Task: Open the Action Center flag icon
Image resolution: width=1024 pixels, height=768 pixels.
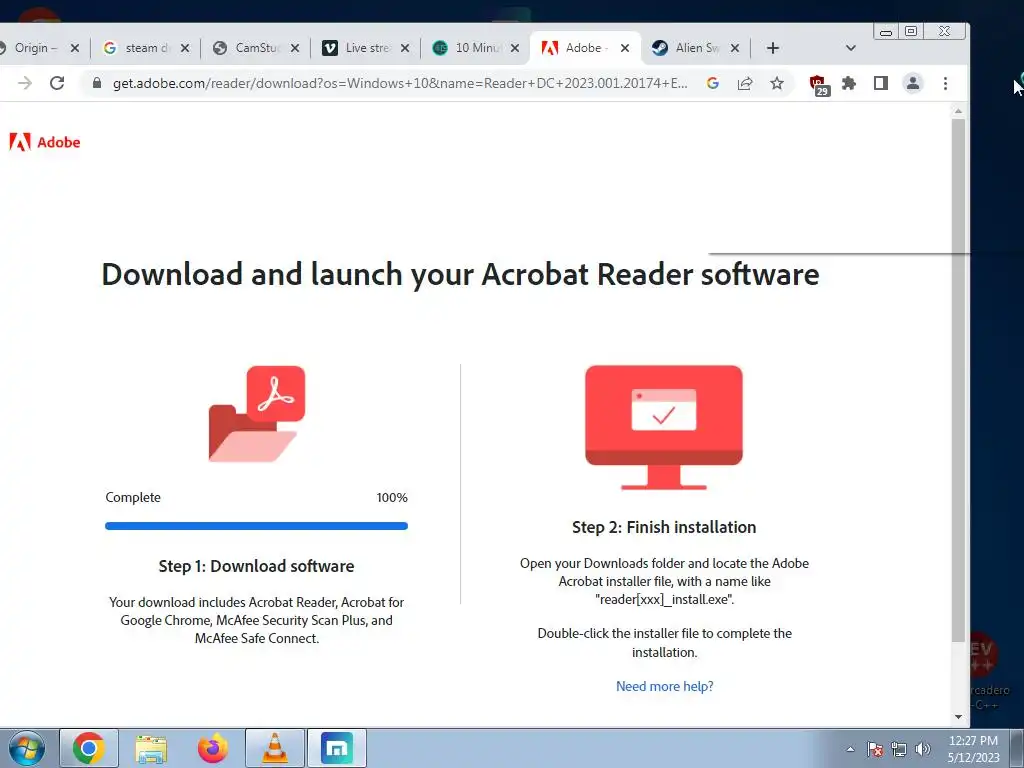Action: [875, 749]
